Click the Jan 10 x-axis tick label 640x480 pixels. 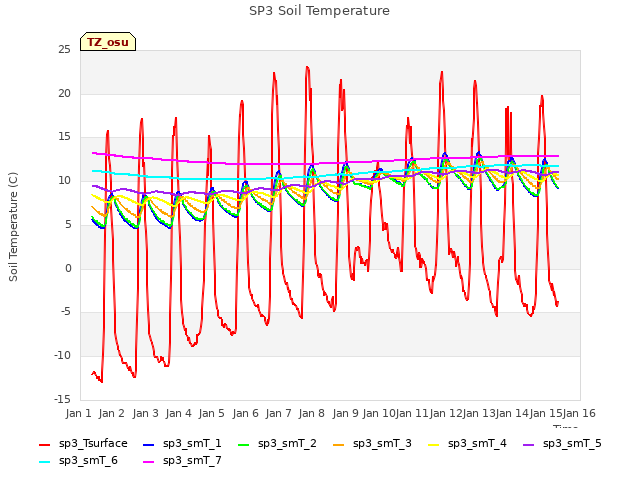click(379, 413)
